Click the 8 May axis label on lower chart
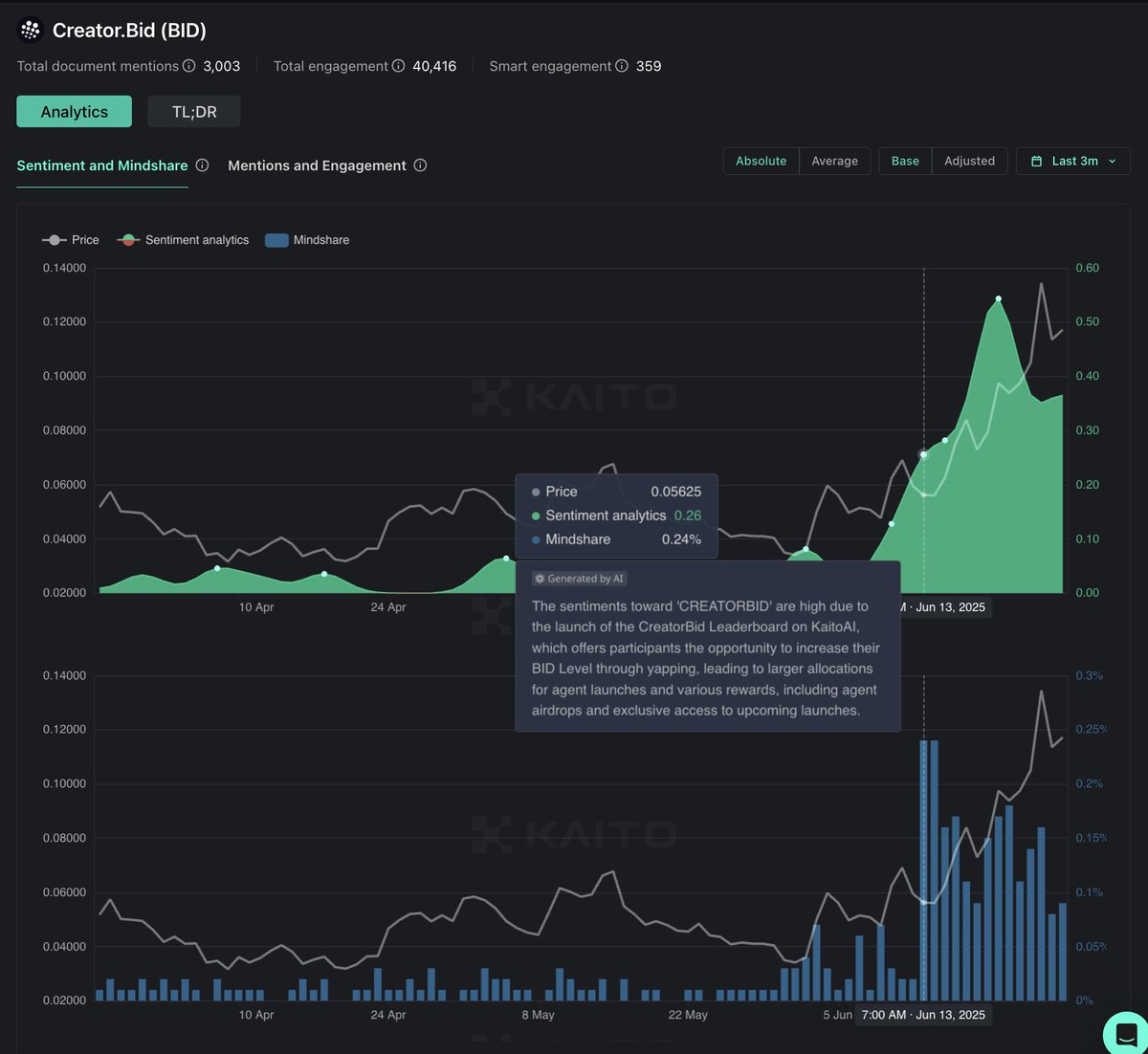This screenshot has width=1148, height=1054. pos(538,1015)
